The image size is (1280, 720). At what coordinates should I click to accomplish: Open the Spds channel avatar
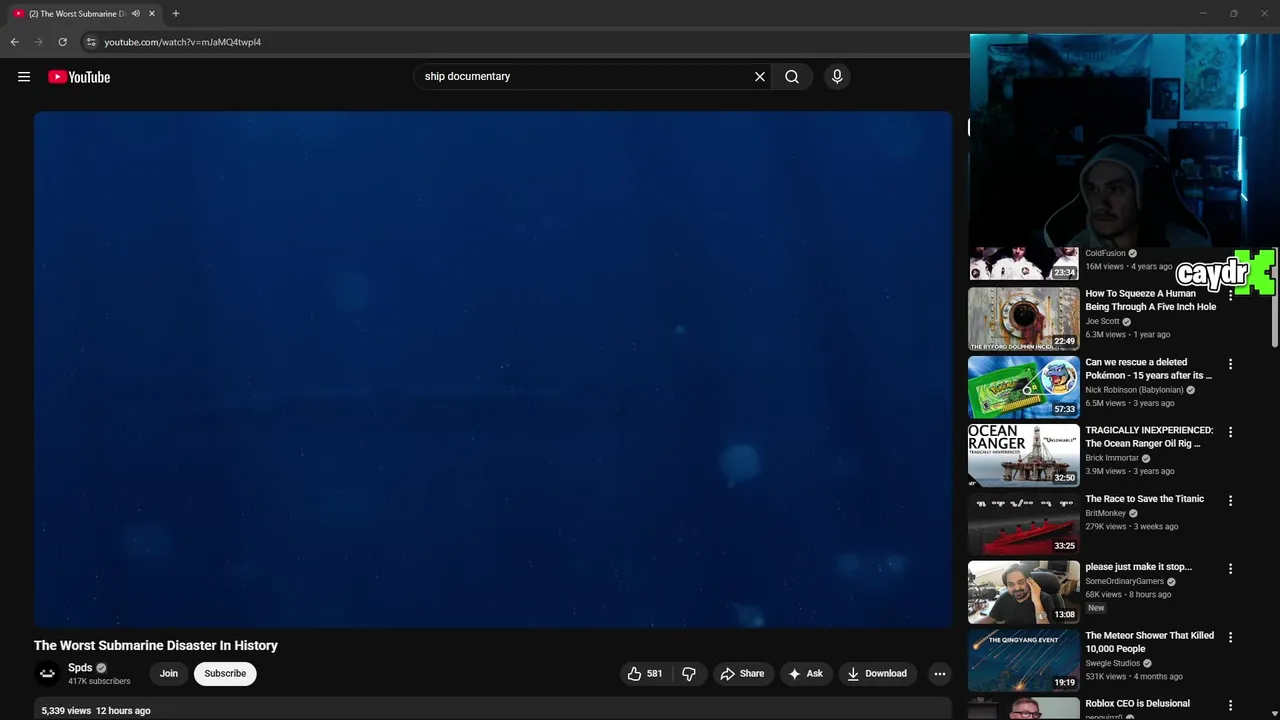[x=47, y=674]
